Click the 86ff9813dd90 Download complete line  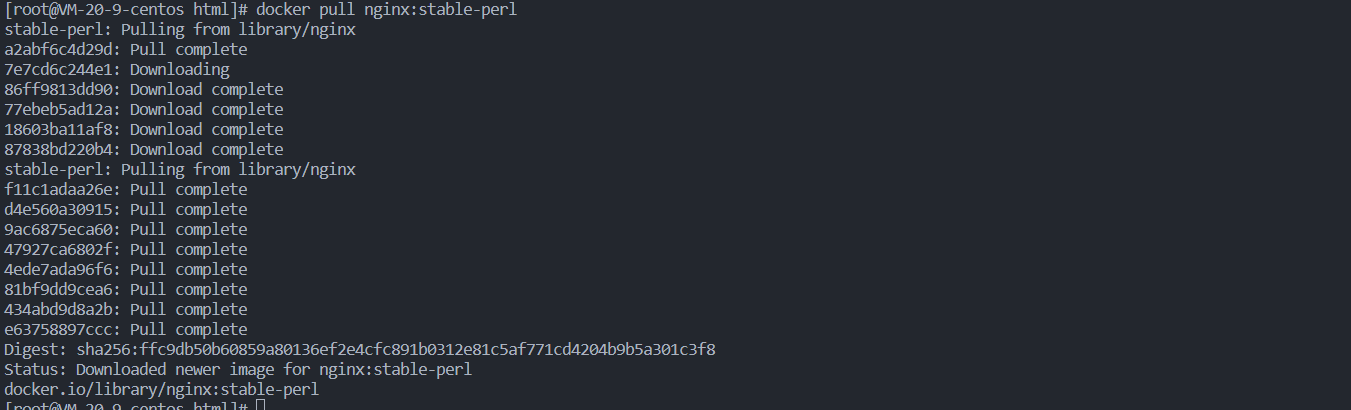(x=144, y=89)
